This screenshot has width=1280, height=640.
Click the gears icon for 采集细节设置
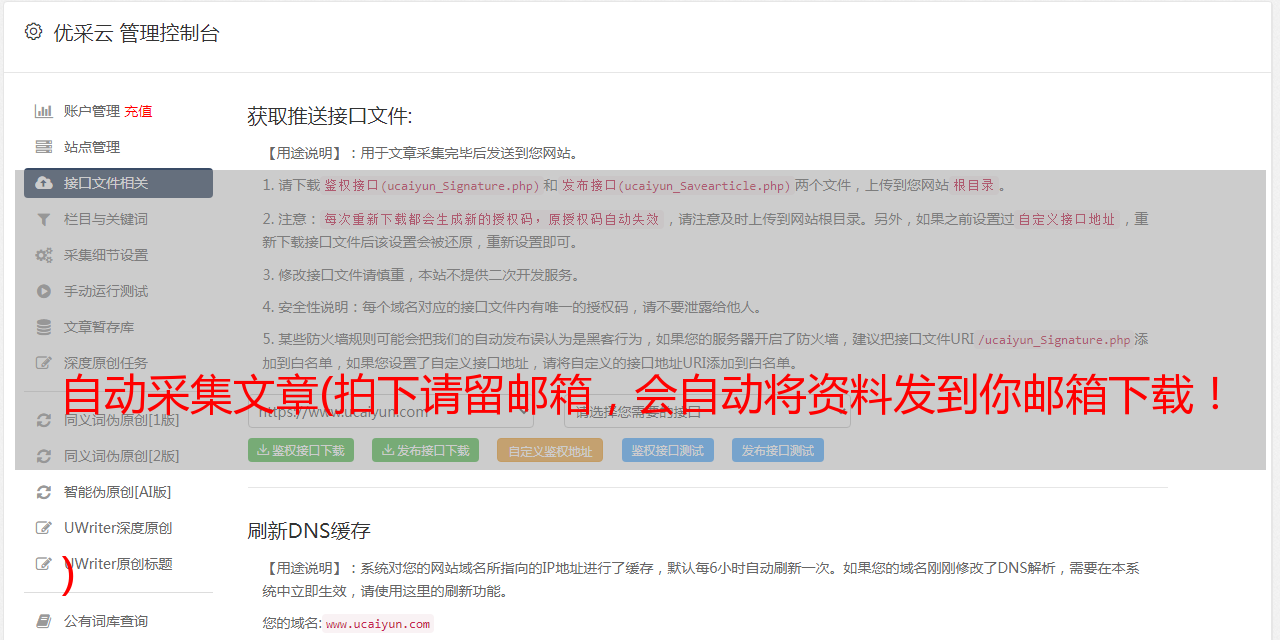[44, 255]
